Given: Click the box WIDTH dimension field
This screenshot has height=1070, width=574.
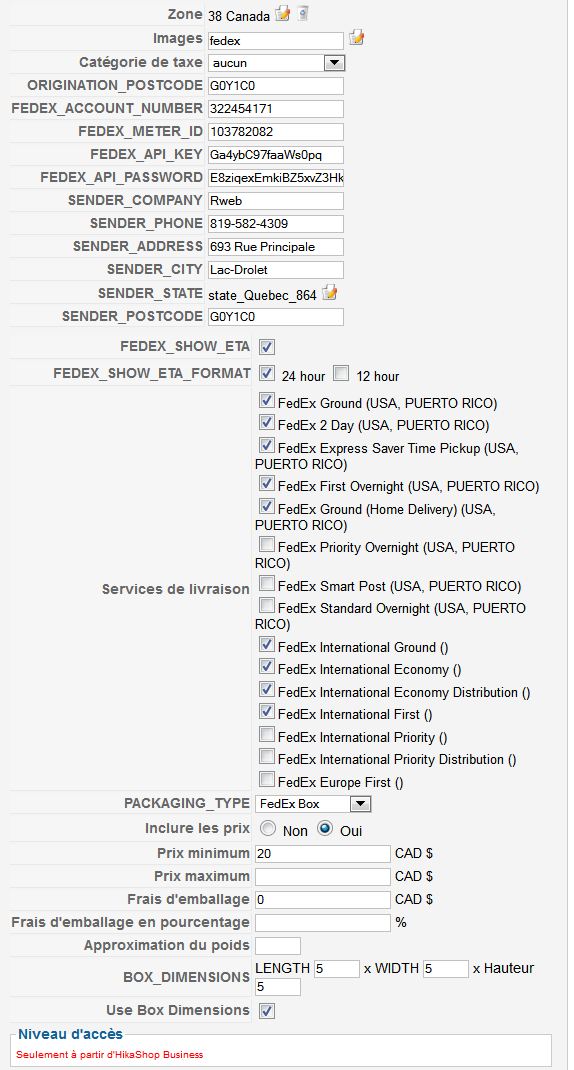Looking at the screenshot, I should [x=446, y=968].
